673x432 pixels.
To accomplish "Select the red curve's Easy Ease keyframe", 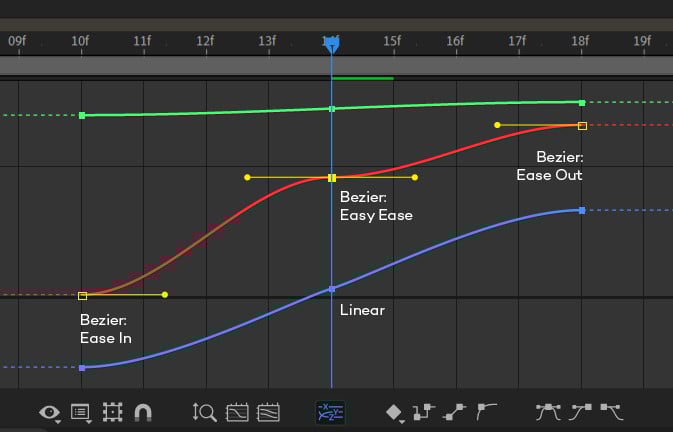I will pos(332,178).
